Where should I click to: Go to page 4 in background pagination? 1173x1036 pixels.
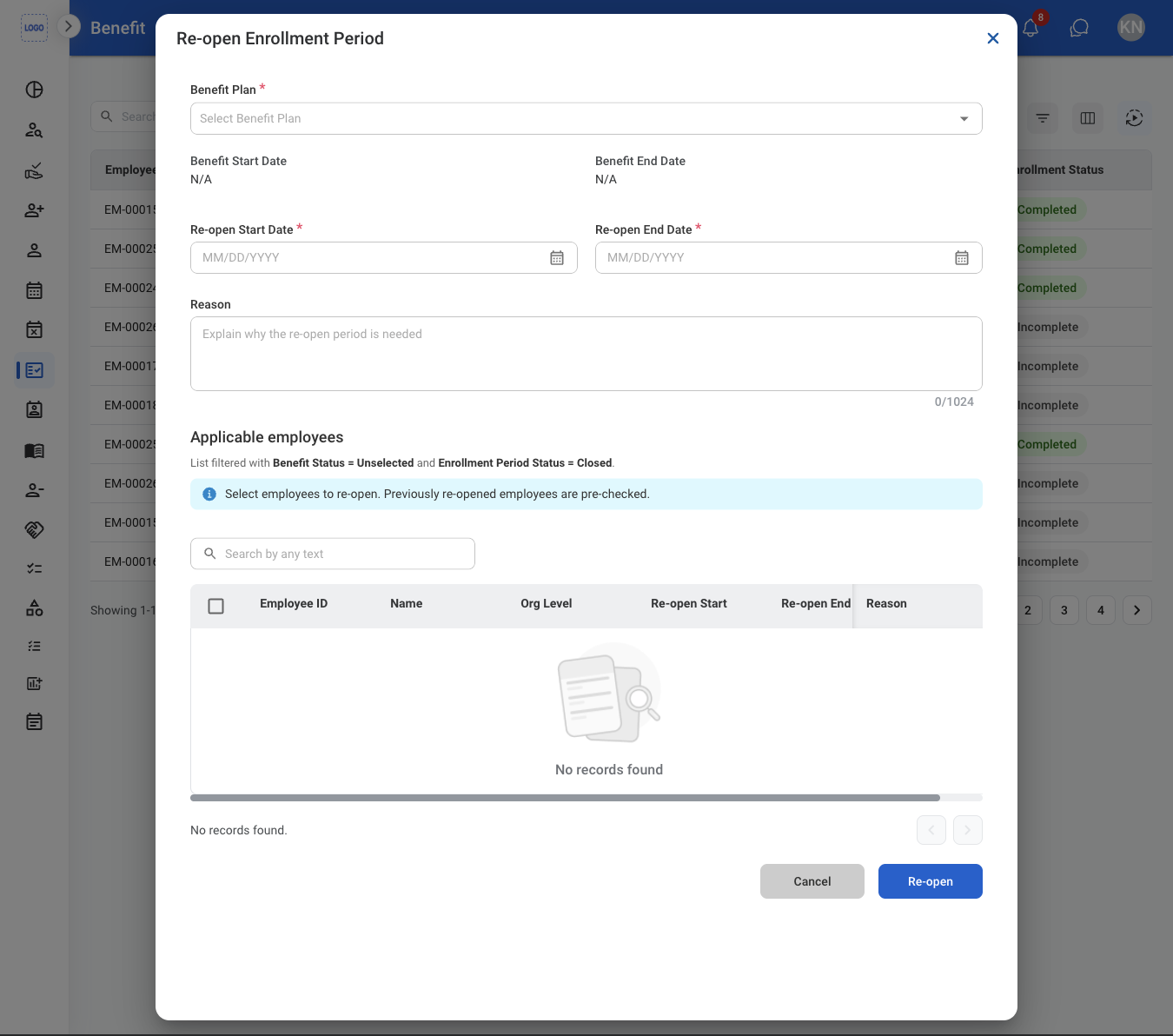tap(1101, 610)
